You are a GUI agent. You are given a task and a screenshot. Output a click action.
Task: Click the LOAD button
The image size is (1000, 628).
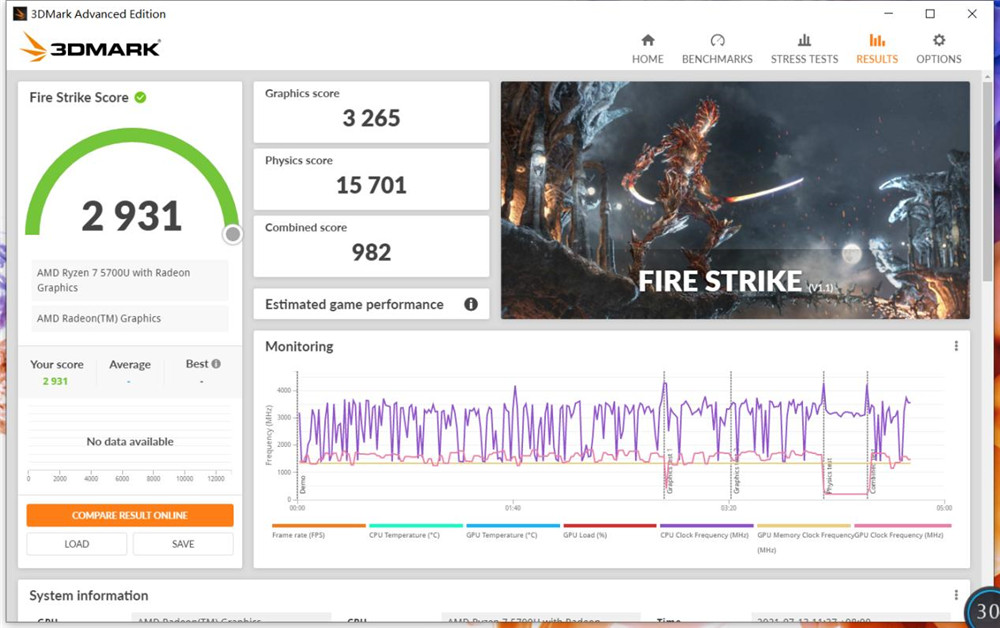[x=77, y=544]
